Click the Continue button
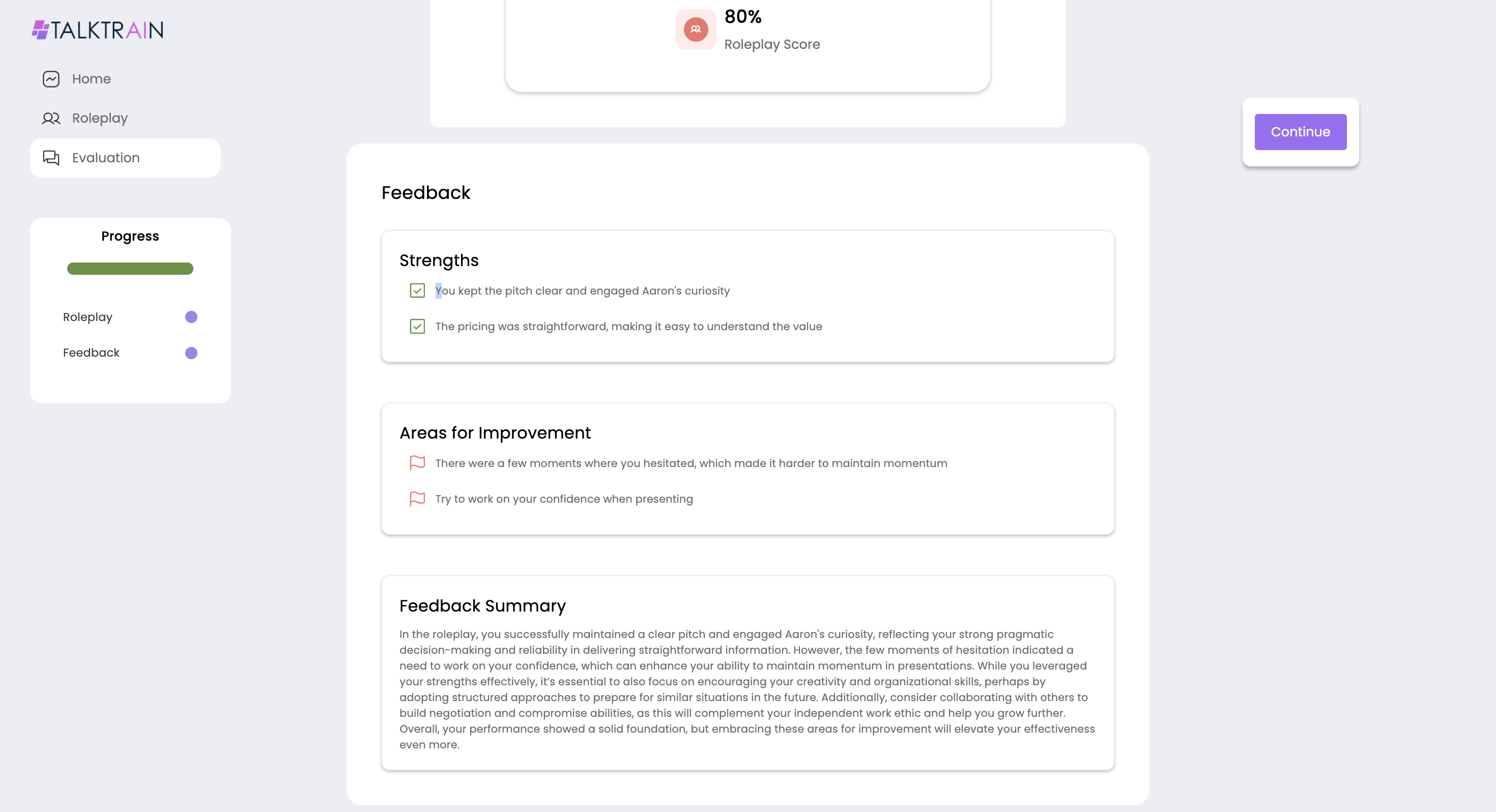Screen dimensions: 1496x812 click(1300, 132)
